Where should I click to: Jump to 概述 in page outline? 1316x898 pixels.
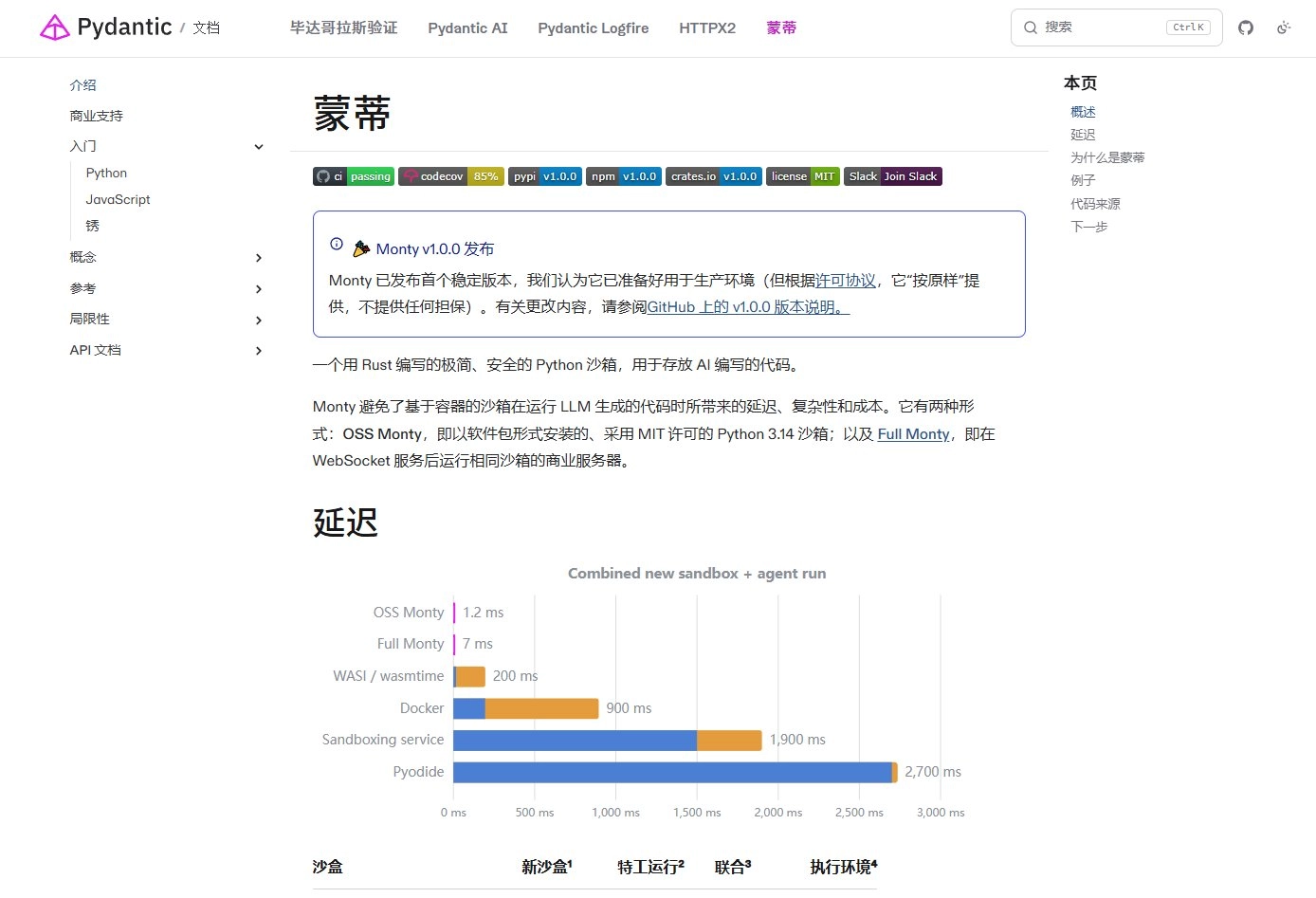click(x=1083, y=112)
